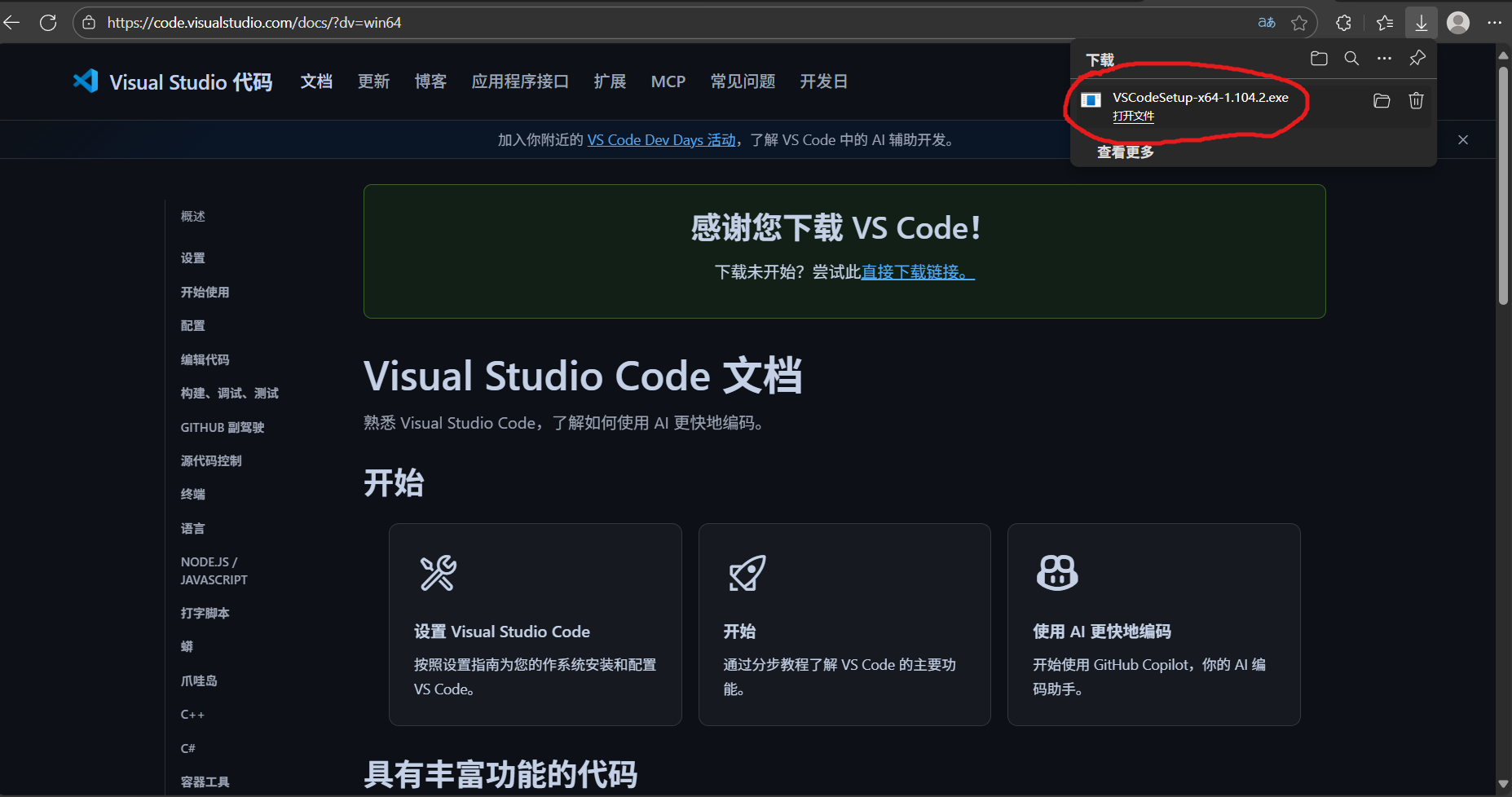Viewport: 1512px width, 797px height.
Task: Search downloads with magnifier icon
Action: click(x=1351, y=59)
